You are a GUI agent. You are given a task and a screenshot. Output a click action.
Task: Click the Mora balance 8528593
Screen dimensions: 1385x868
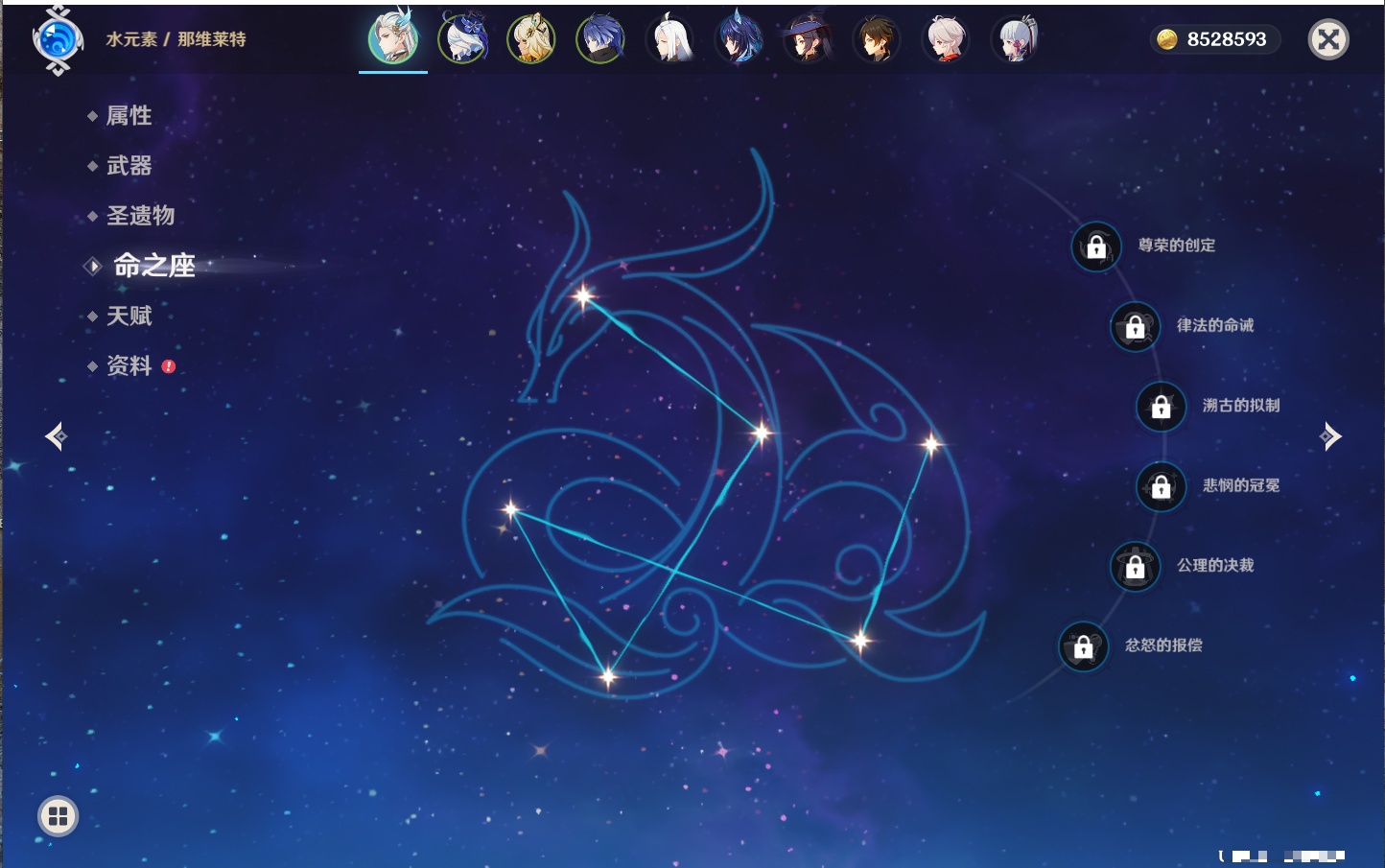(1214, 39)
